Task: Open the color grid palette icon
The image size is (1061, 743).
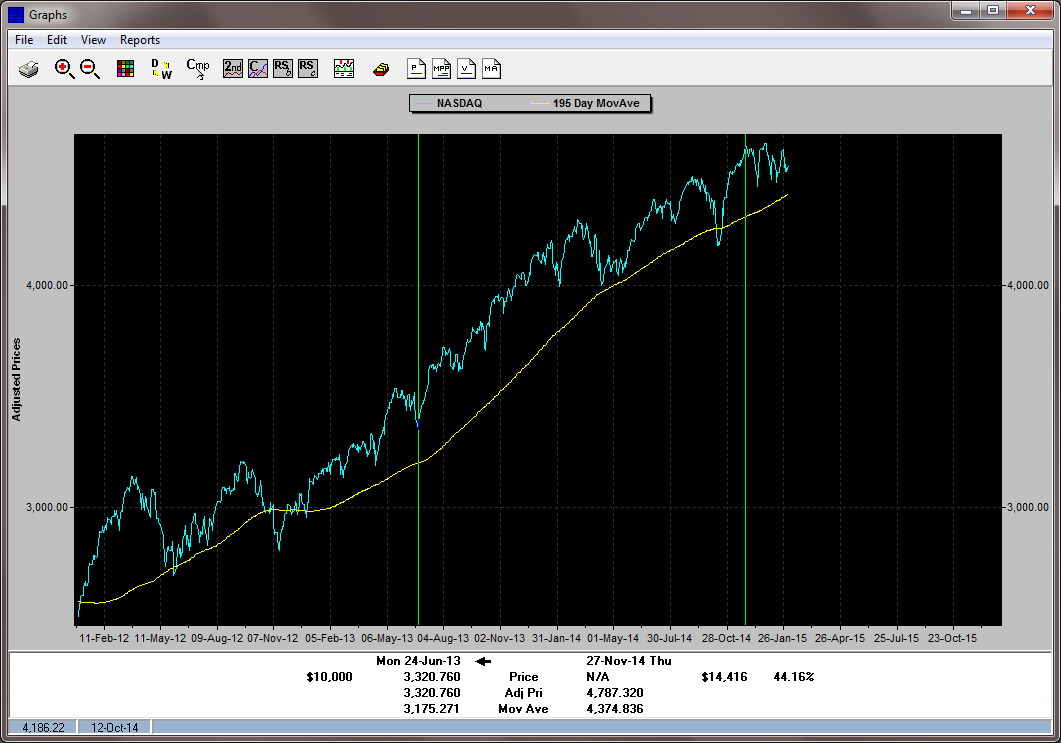Action: [125, 69]
